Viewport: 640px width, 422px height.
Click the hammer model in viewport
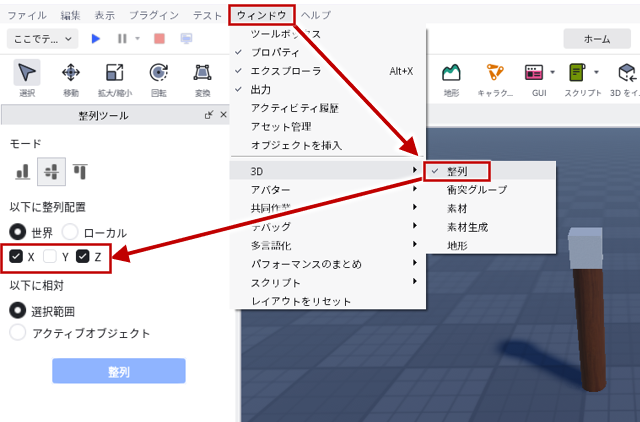click(x=589, y=310)
